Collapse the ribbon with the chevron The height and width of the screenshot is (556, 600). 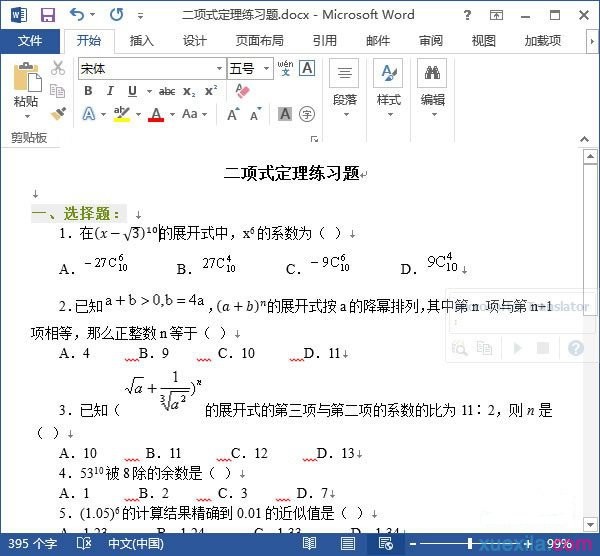pos(584,139)
